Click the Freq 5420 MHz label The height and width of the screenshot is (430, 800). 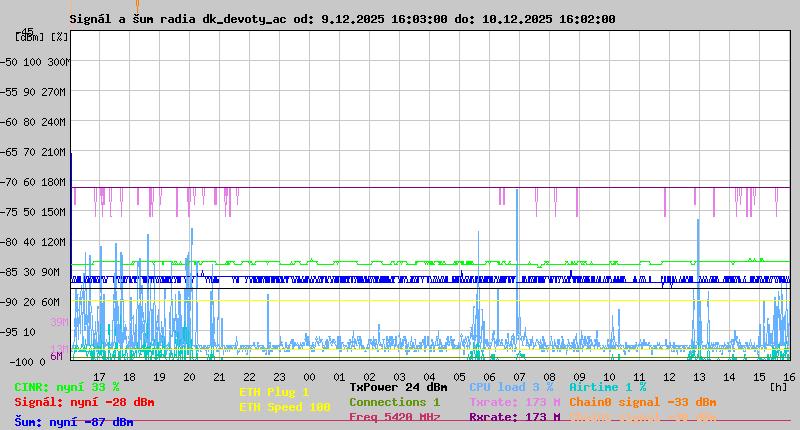point(394,417)
